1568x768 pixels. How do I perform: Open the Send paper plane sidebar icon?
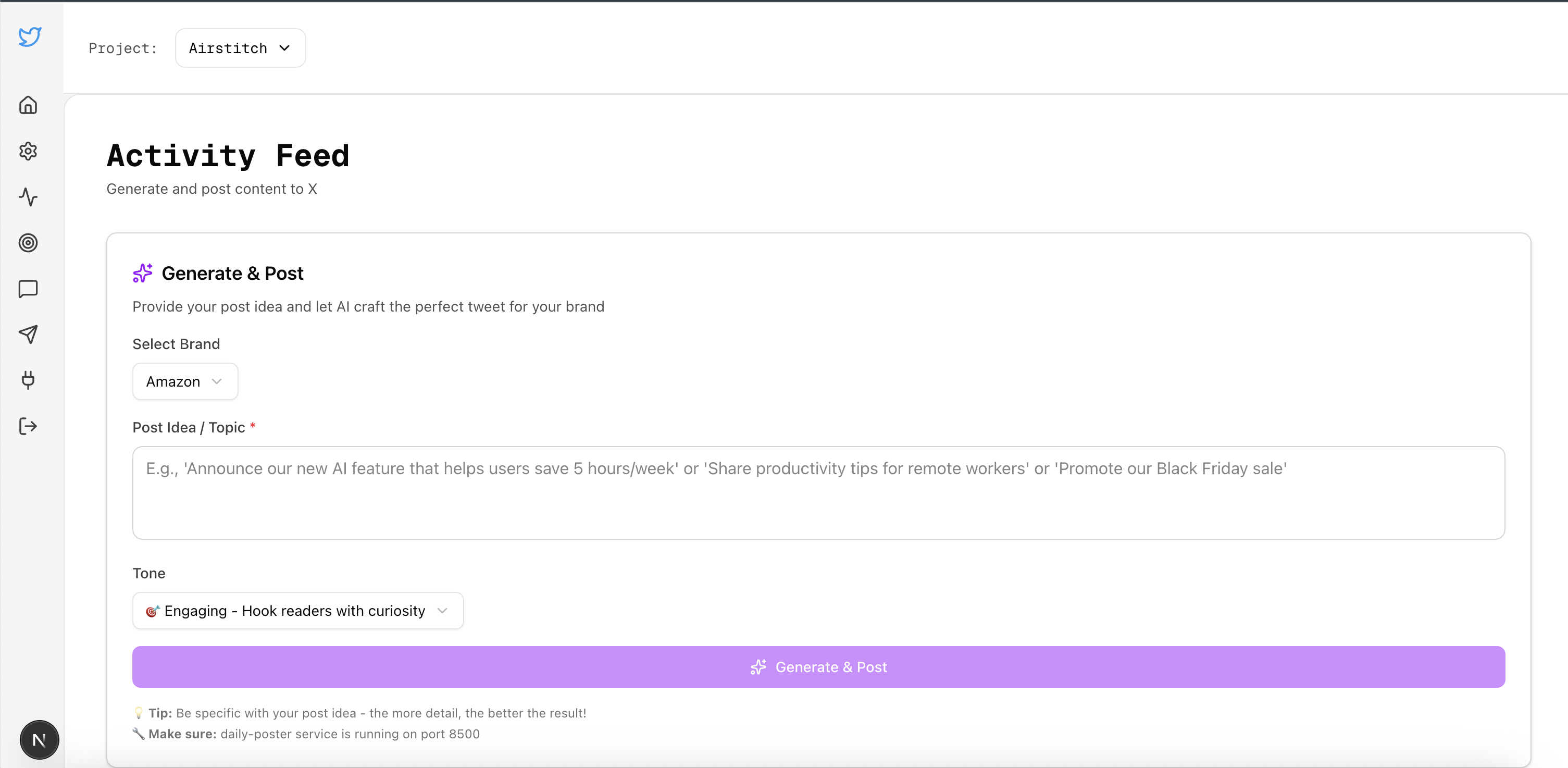click(28, 335)
